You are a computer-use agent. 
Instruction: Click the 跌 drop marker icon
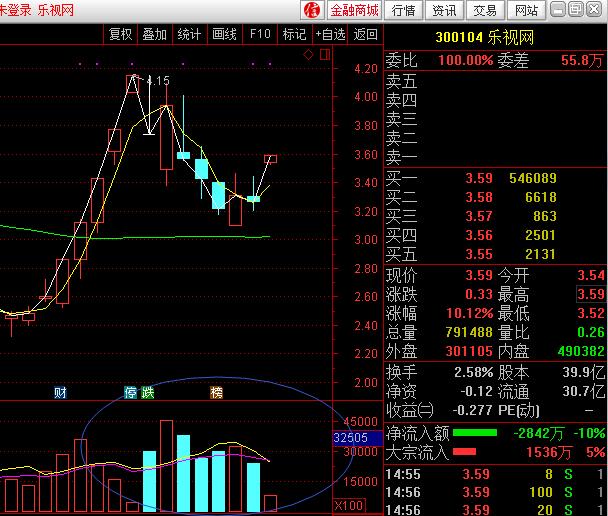(147, 393)
